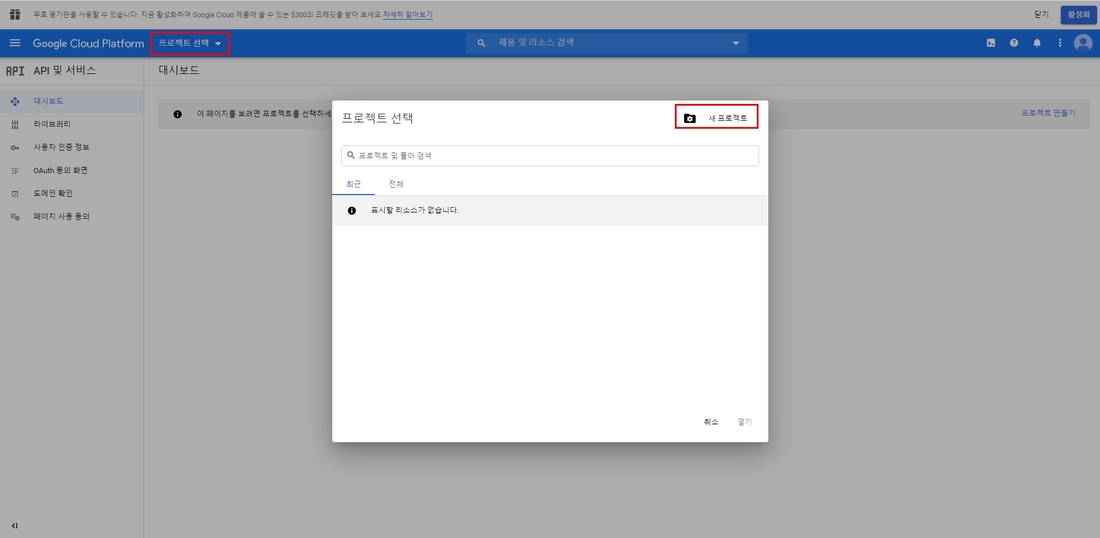The width and height of the screenshot is (1100, 538).
Task: Collapse the sidebar with the bottom arrow icon
Action: [15, 525]
